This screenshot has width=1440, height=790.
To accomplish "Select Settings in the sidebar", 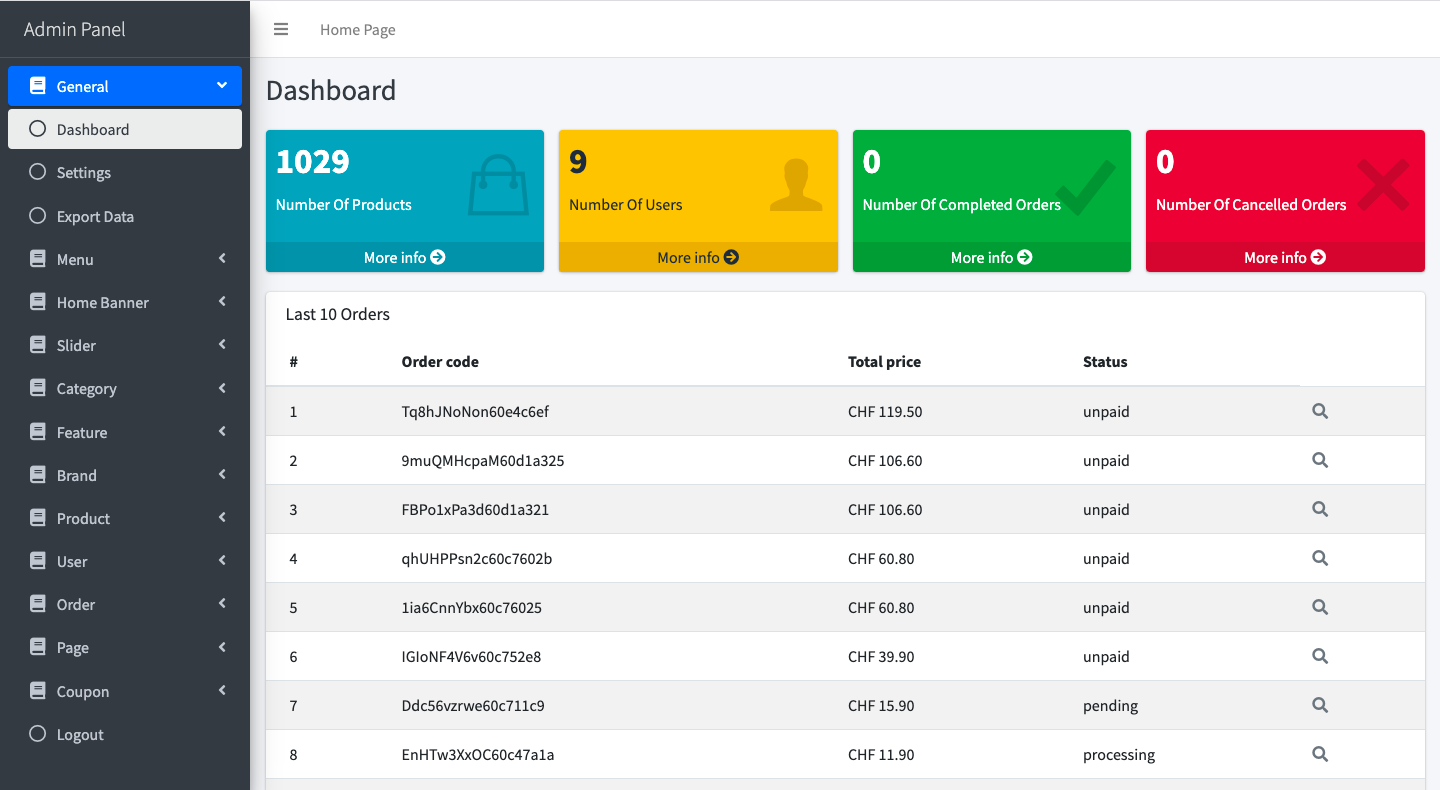I will (84, 173).
